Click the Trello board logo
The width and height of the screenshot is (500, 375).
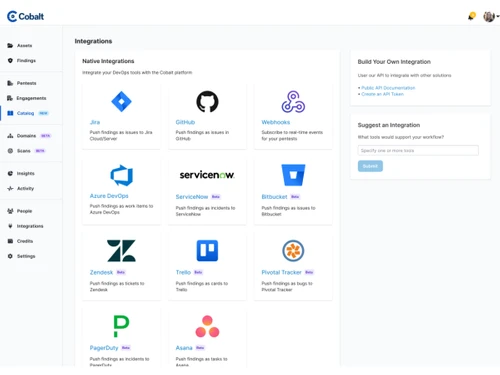click(207, 250)
